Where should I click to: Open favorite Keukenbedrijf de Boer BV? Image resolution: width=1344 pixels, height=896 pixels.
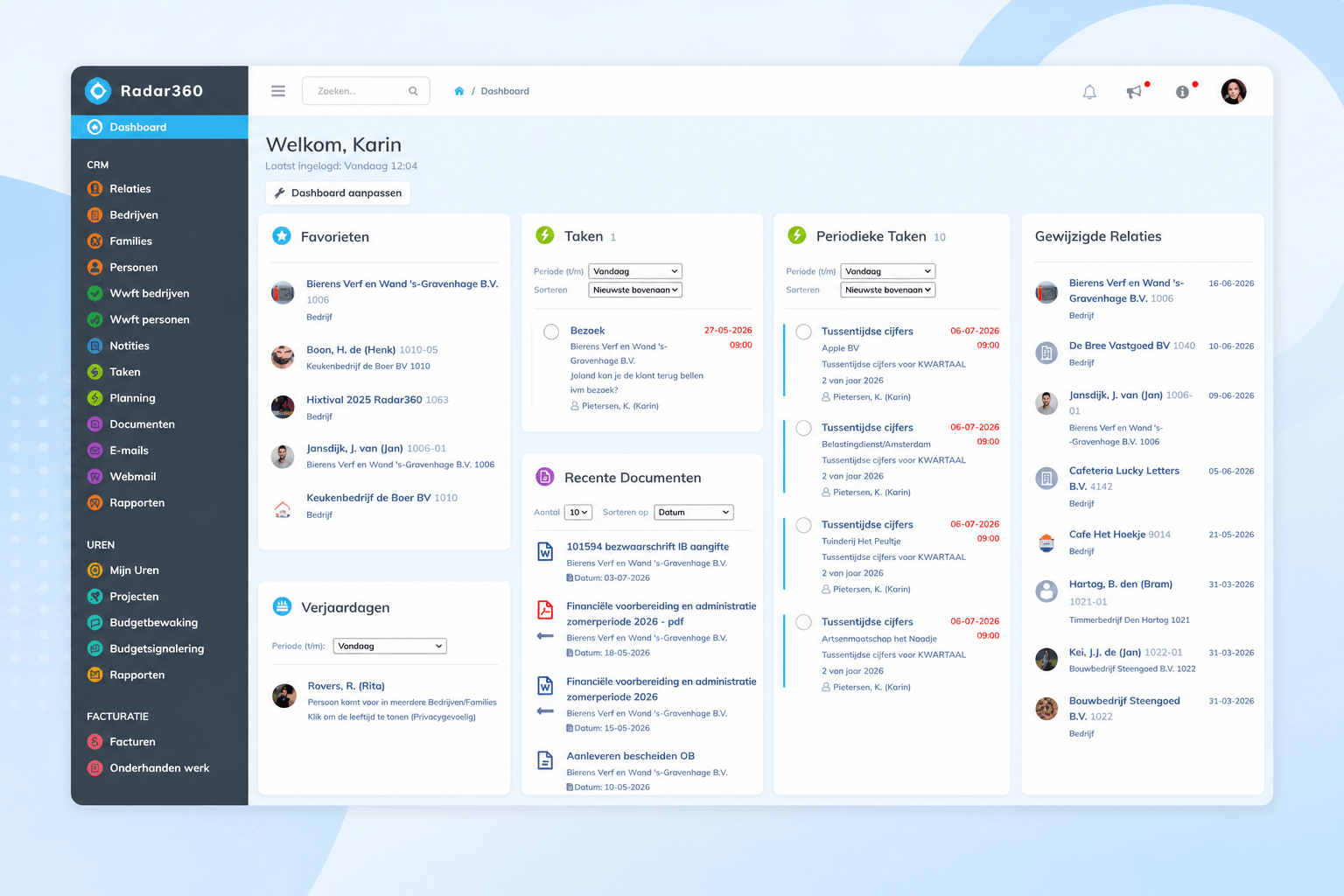(368, 498)
